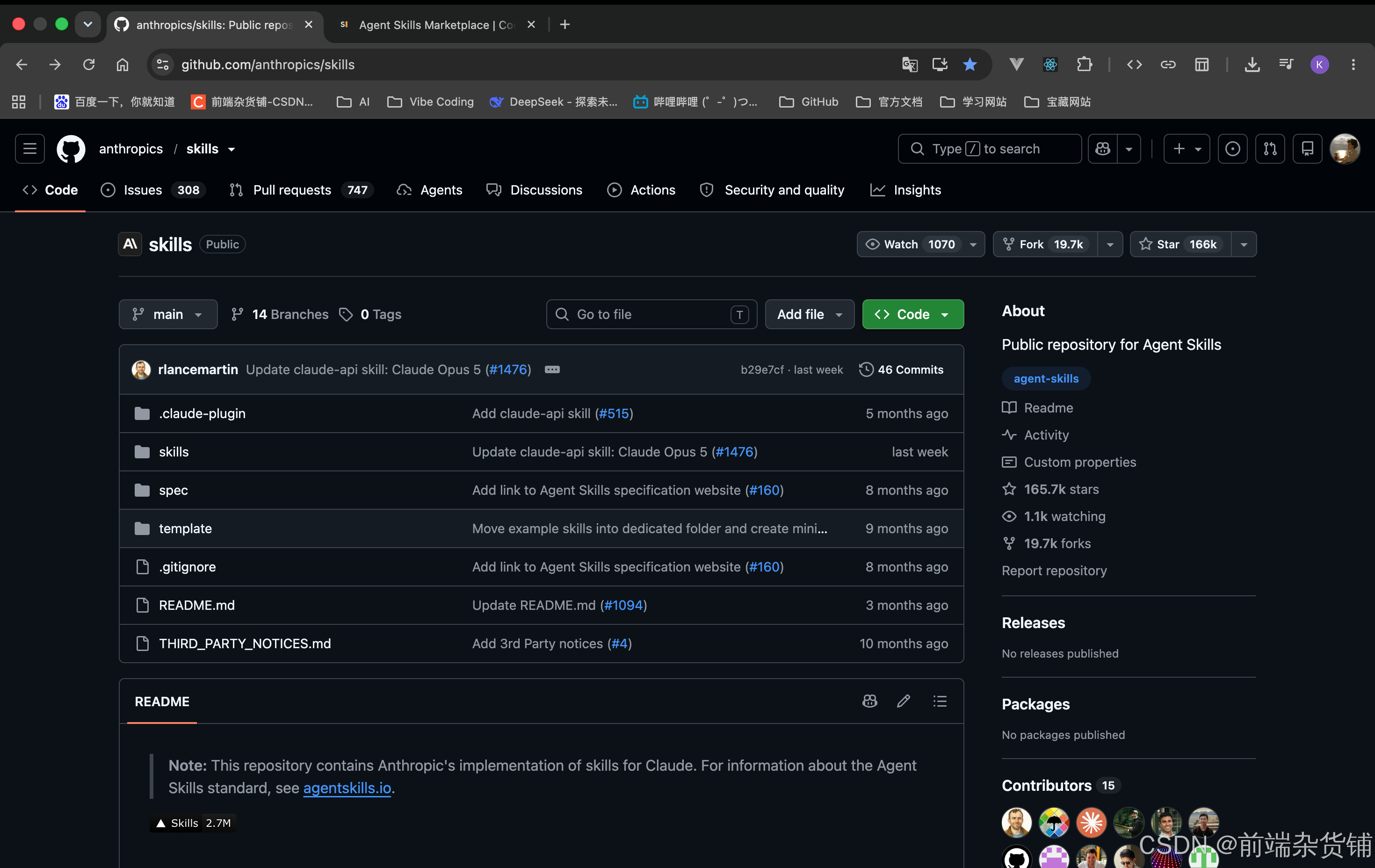Click the Type / to search box
Viewport: 1375px width, 868px height.
[x=990, y=148]
